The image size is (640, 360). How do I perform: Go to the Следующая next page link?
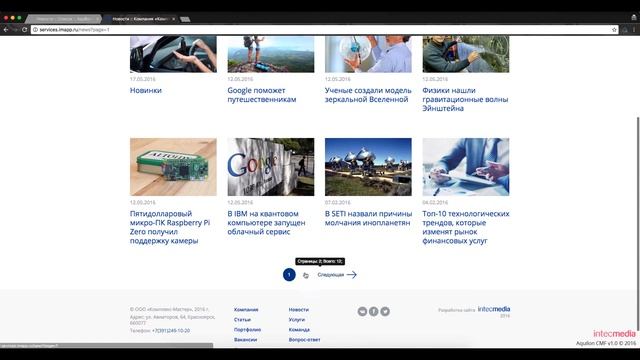click(x=331, y=275)
